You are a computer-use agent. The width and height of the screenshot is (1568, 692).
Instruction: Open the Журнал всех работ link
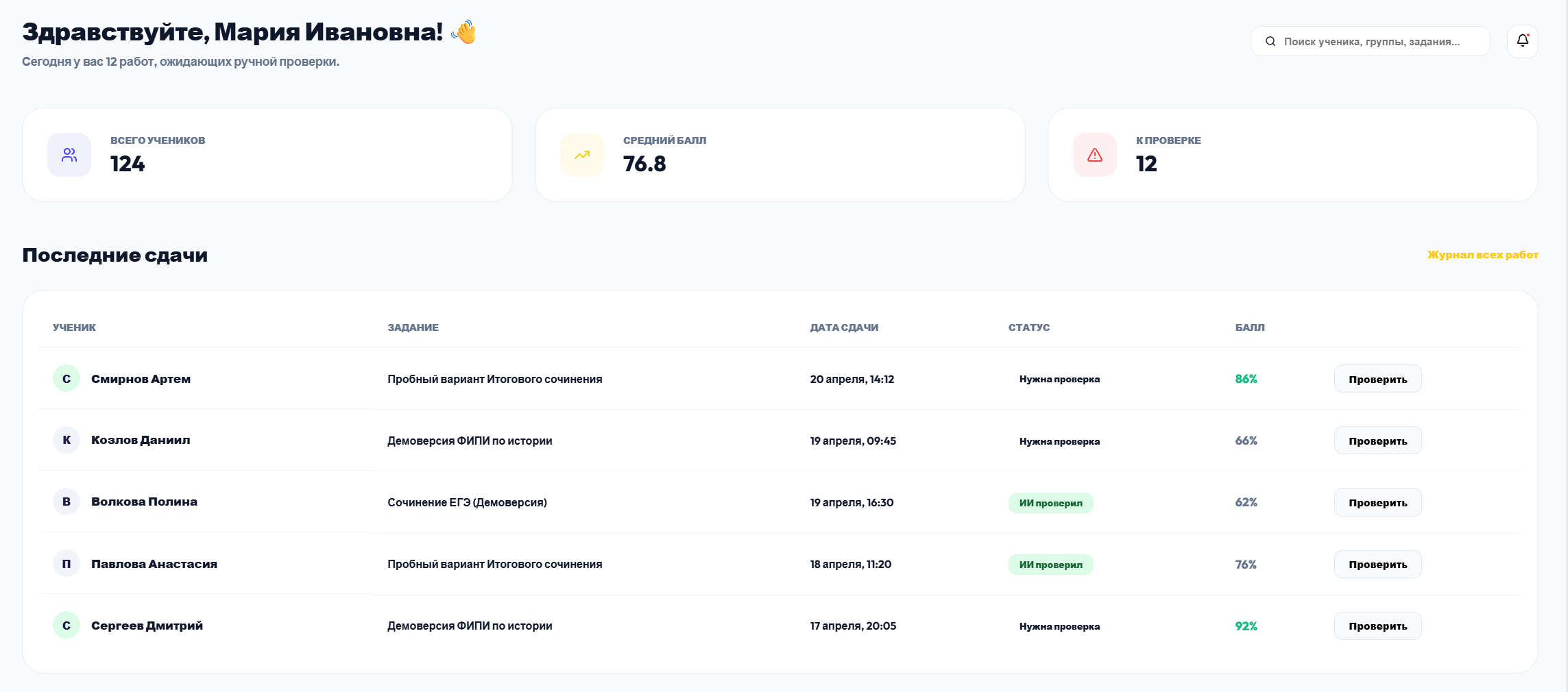(x=1482, y=255)
